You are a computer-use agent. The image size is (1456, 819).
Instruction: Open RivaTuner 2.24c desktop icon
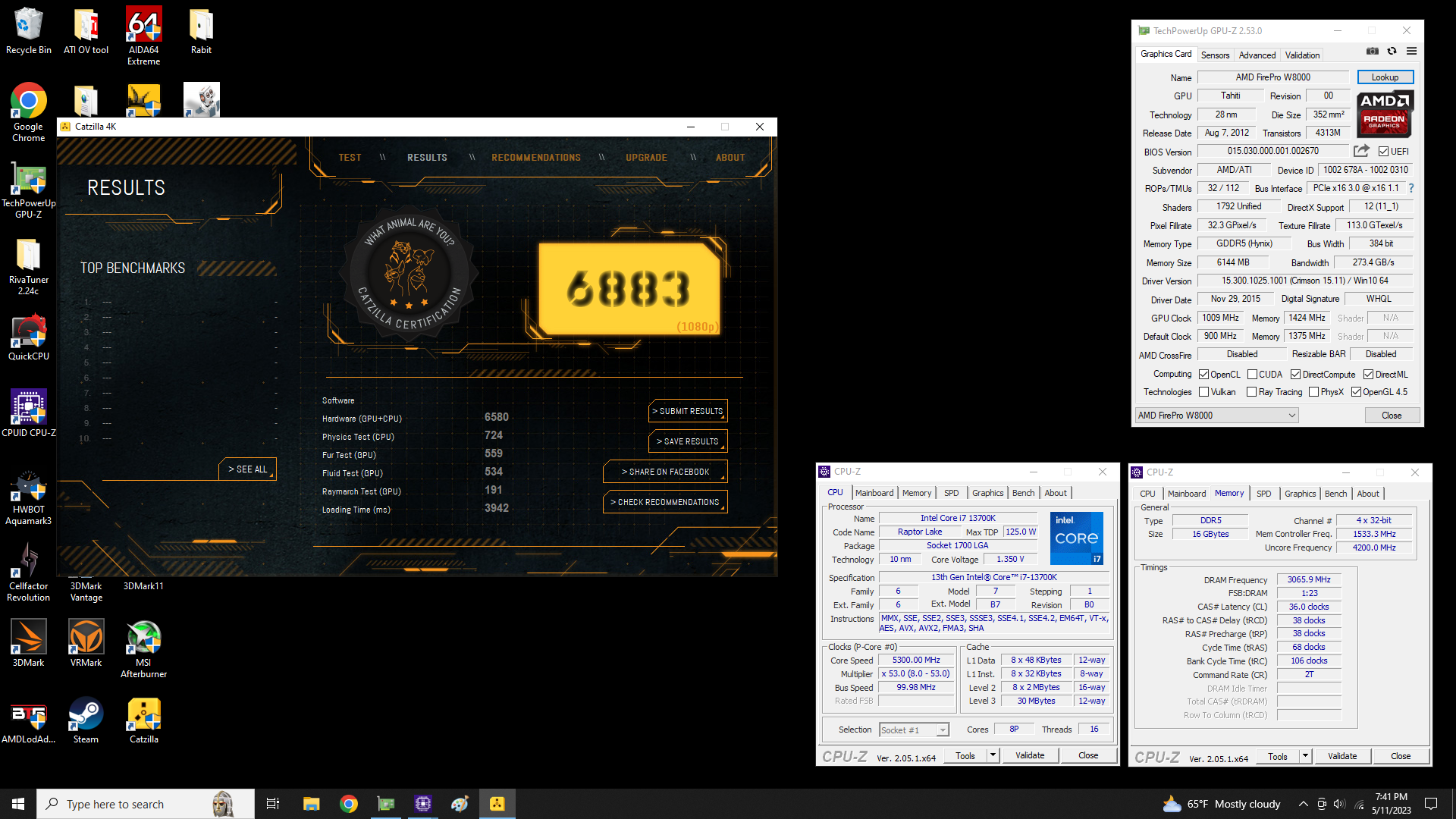point(28,267)
